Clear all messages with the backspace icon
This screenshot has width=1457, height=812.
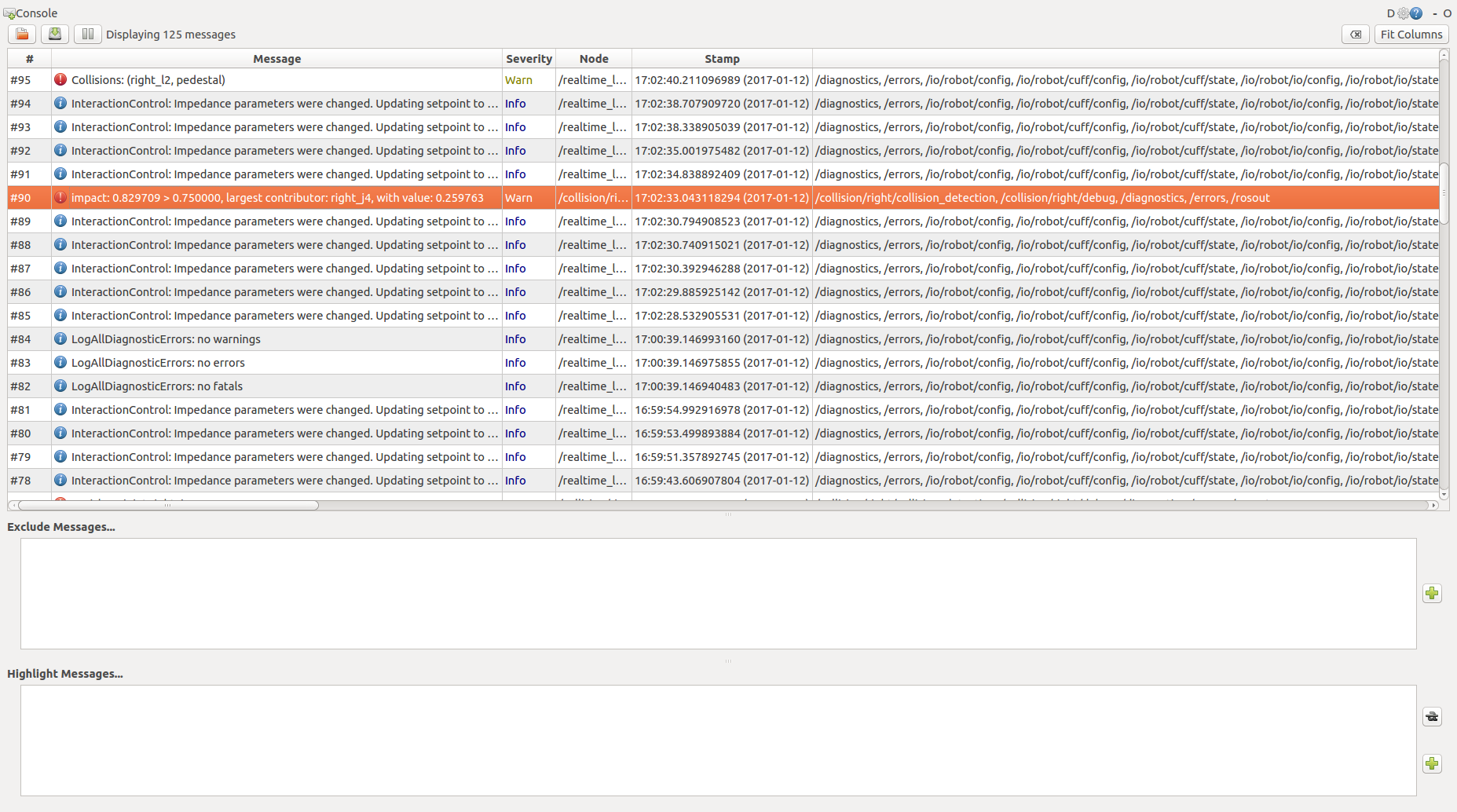click(x=1356, y=35)
